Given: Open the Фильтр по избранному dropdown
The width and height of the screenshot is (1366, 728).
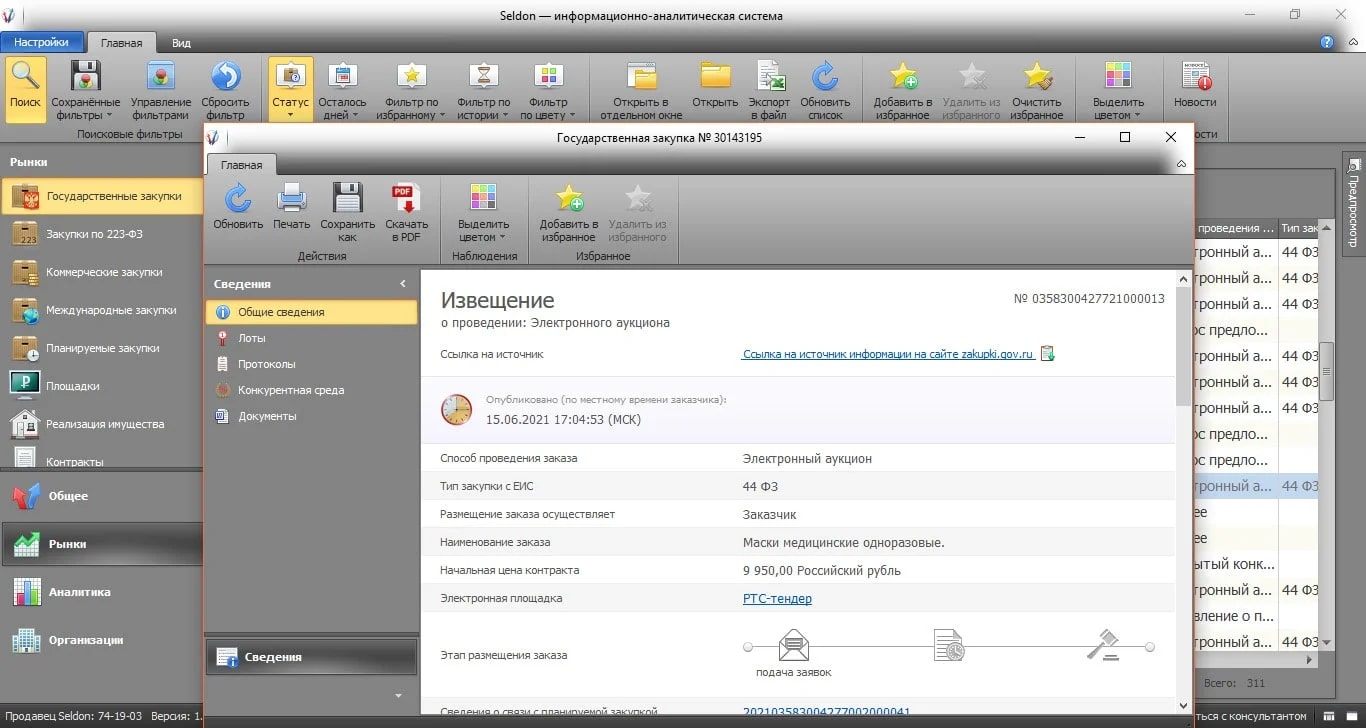Looking at the screenshot, I should tap(411, 89).
